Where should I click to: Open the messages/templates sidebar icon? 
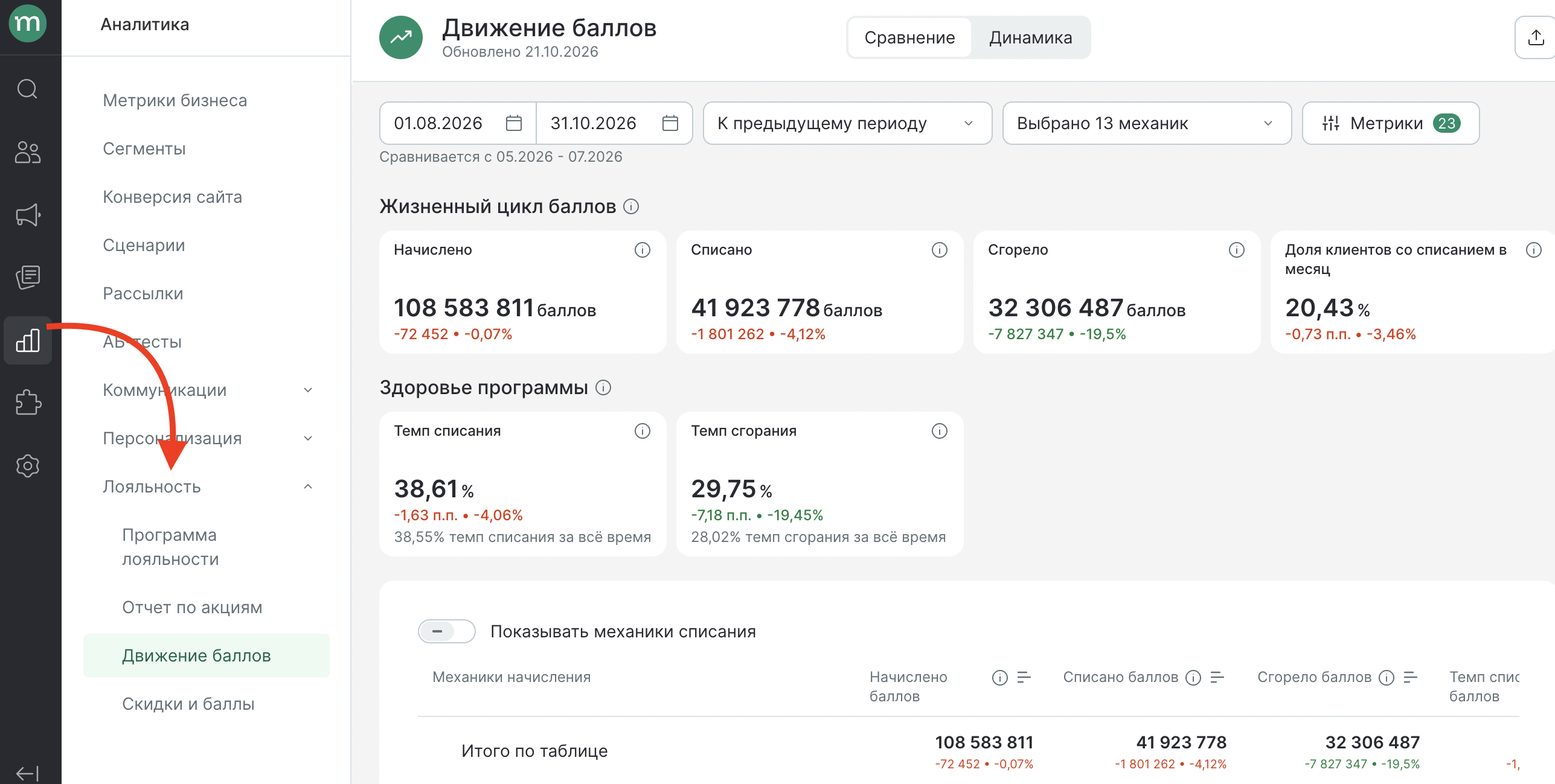coord(27,278)
